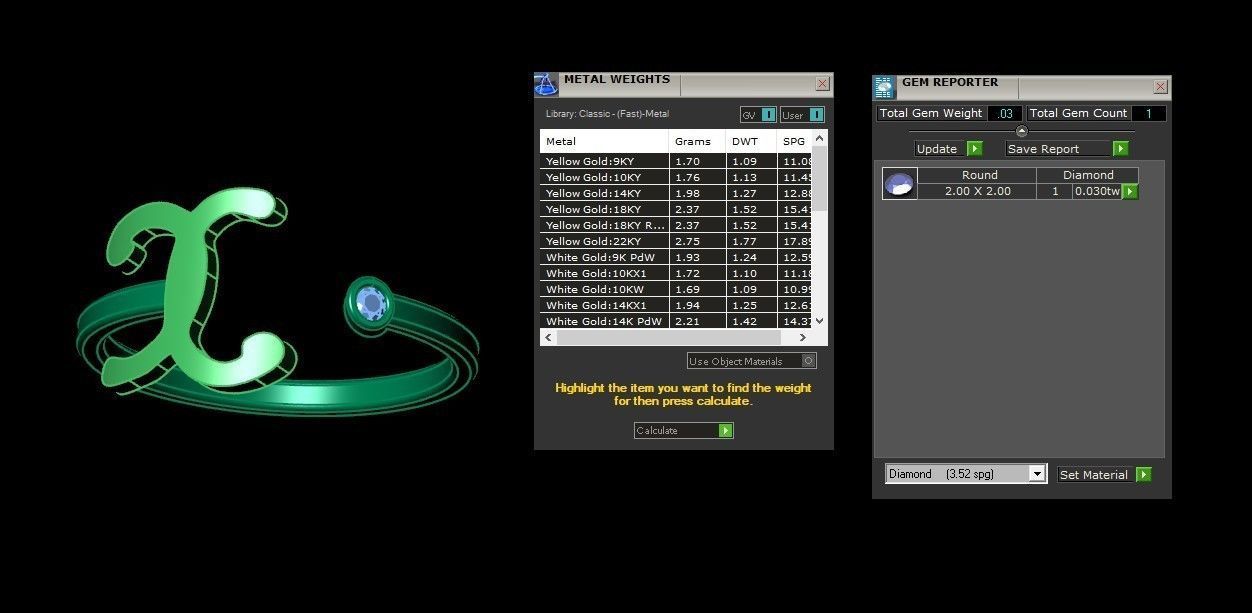Click the green arrow beside Update

[974, 149]
